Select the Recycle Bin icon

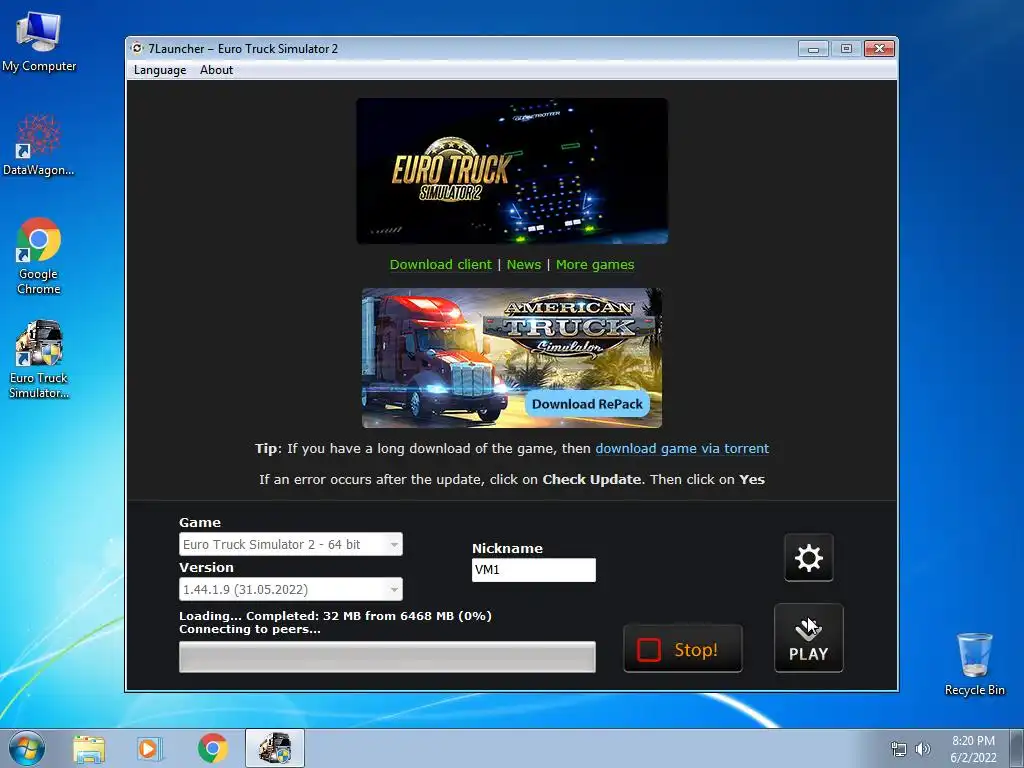click(x=974, y=664)
